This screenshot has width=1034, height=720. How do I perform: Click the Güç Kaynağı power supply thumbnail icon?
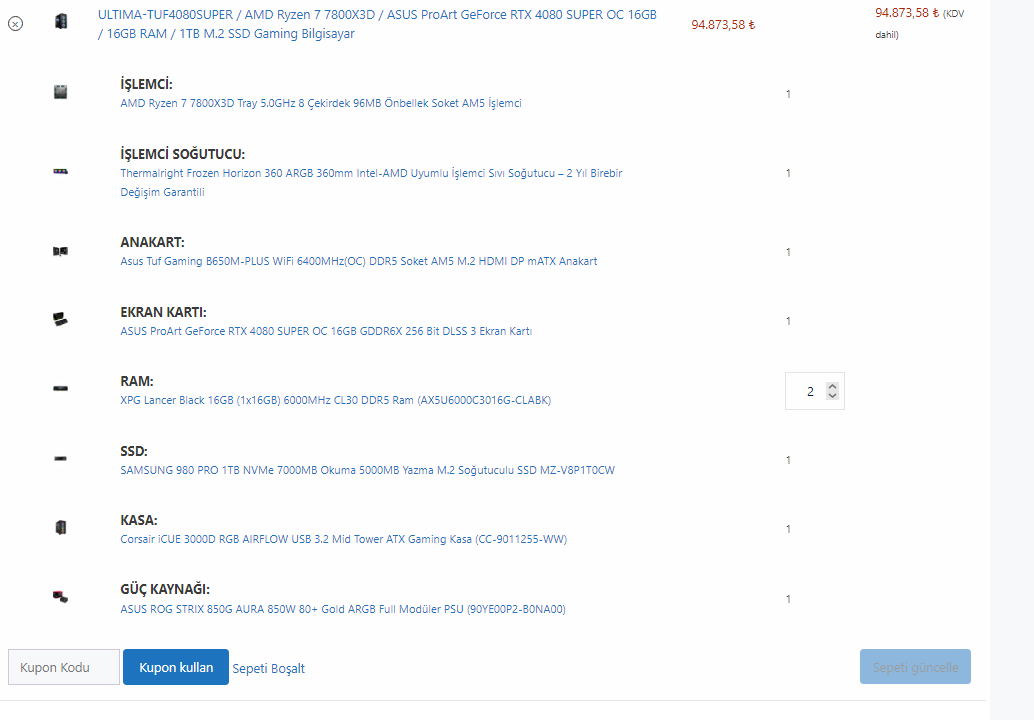(x=61, y=597)
